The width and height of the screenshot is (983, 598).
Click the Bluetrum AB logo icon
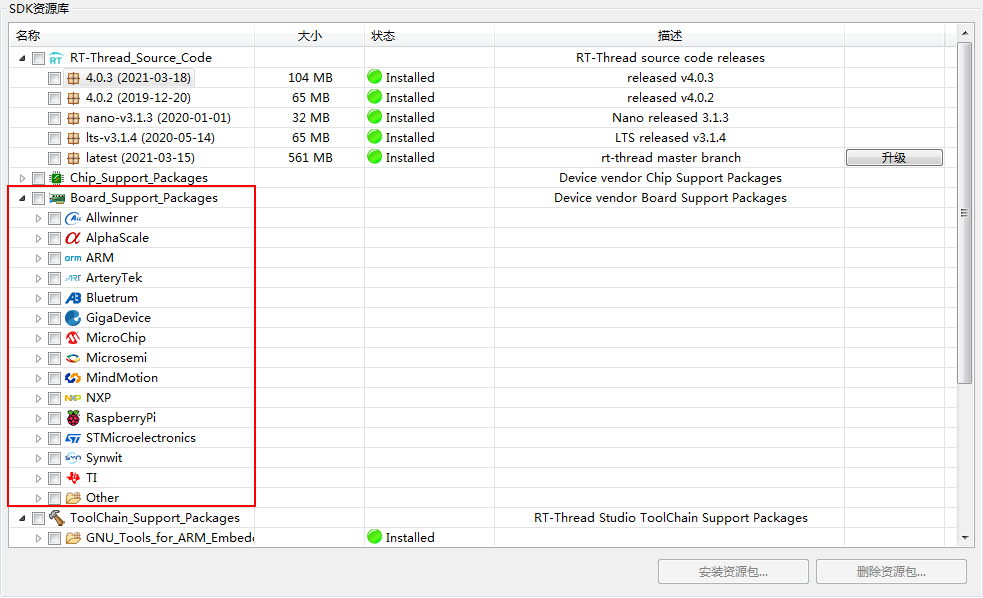click(73, 298)
